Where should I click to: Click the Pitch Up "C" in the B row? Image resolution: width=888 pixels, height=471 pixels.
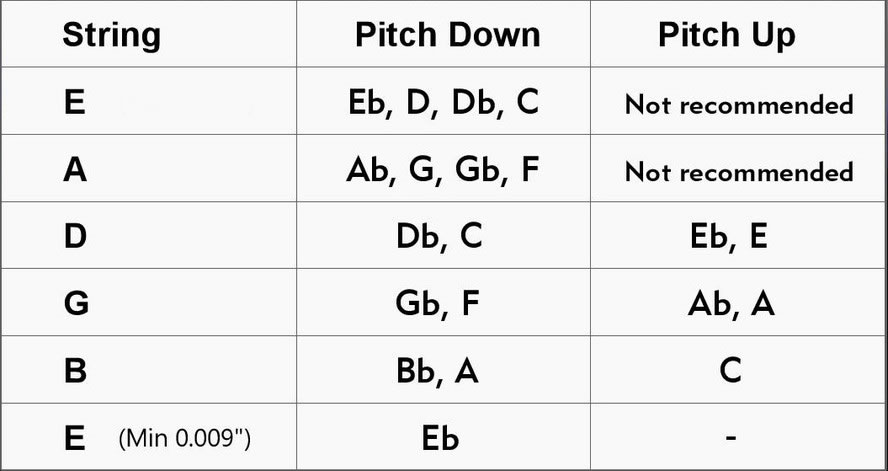[x=731, y=371]
